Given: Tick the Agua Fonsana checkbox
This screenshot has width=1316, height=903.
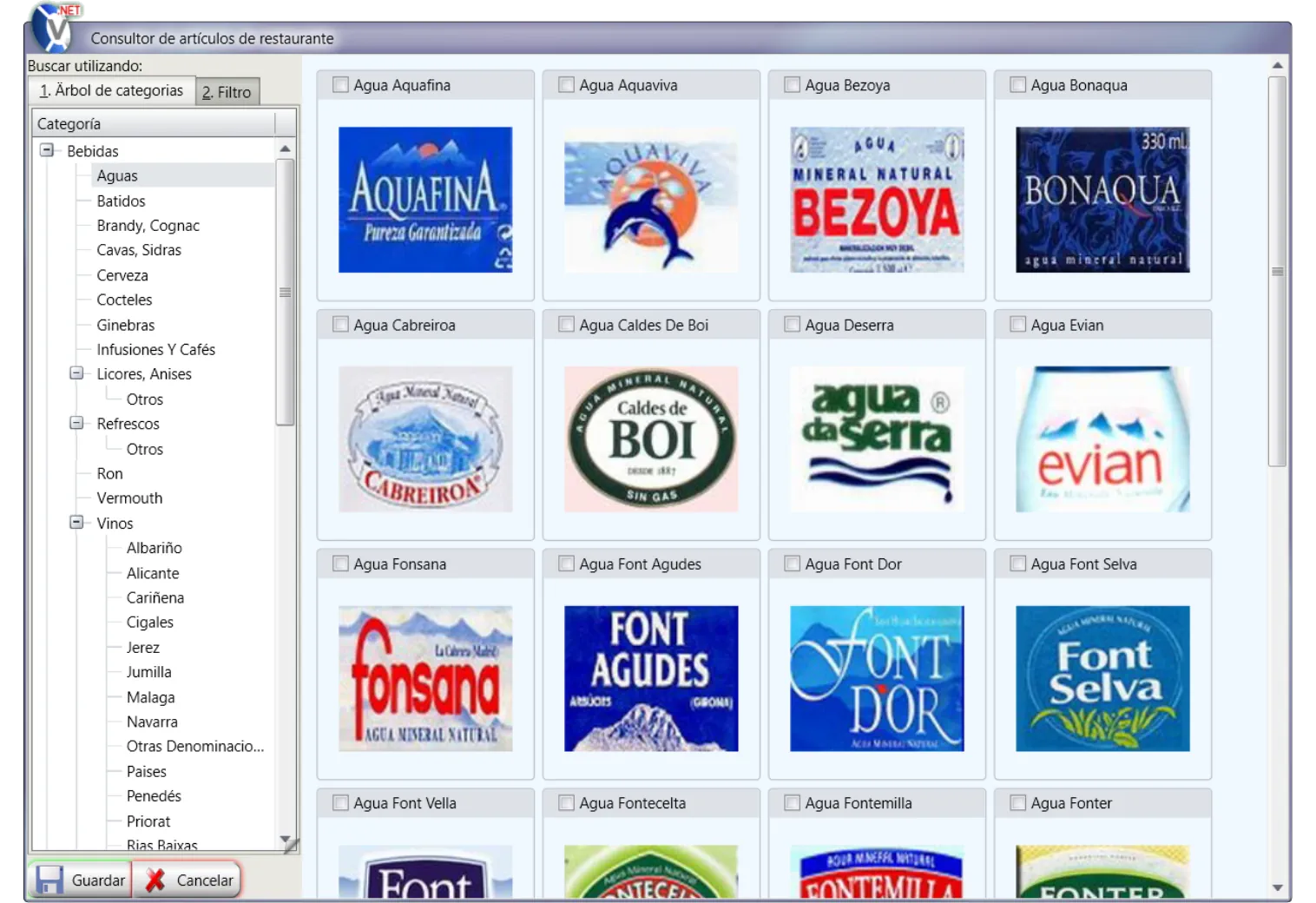Looking at the screenshot, I should click(x=341, y=564).
